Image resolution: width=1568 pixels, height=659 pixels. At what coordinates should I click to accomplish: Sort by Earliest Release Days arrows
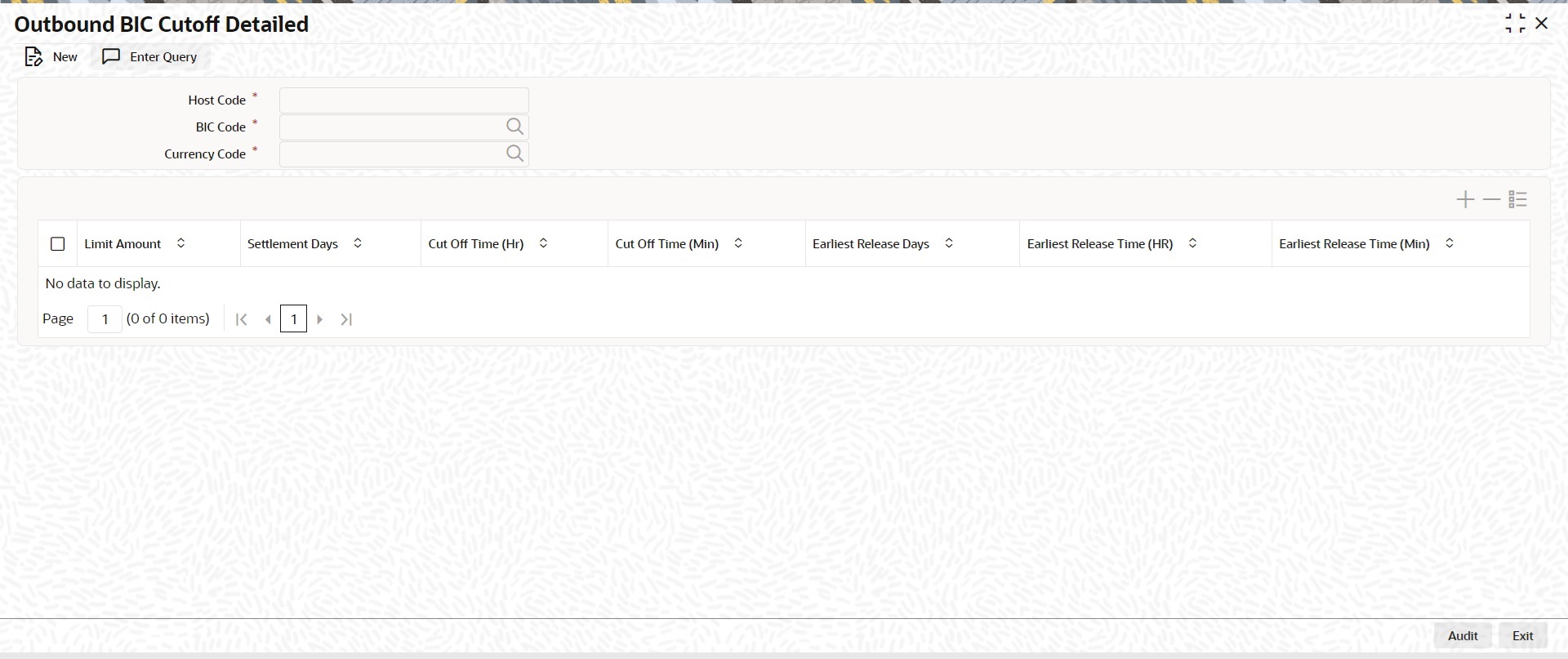tap(949, 243)
